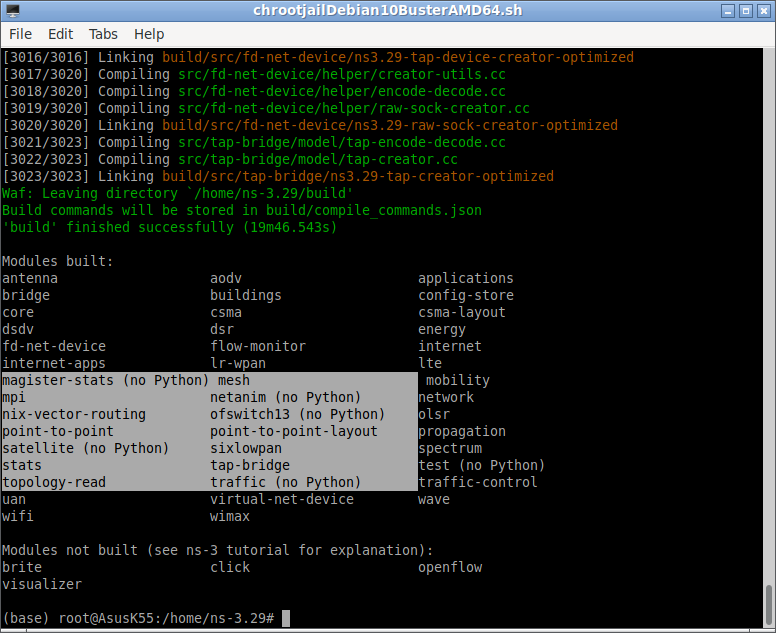Click the 'uan' module name

point(14,499)
